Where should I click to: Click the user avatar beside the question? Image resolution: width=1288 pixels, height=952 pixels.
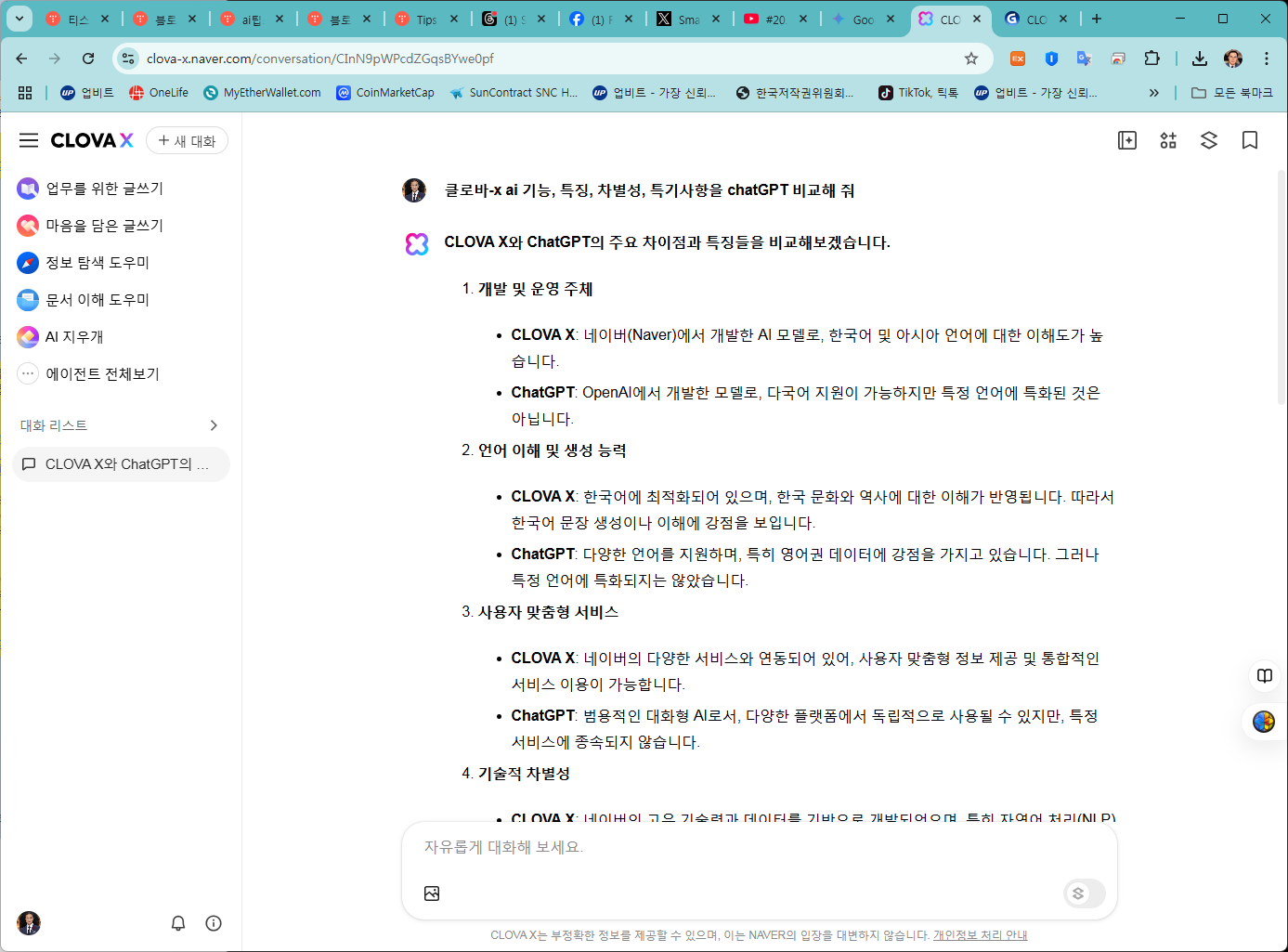pos(414,190)
